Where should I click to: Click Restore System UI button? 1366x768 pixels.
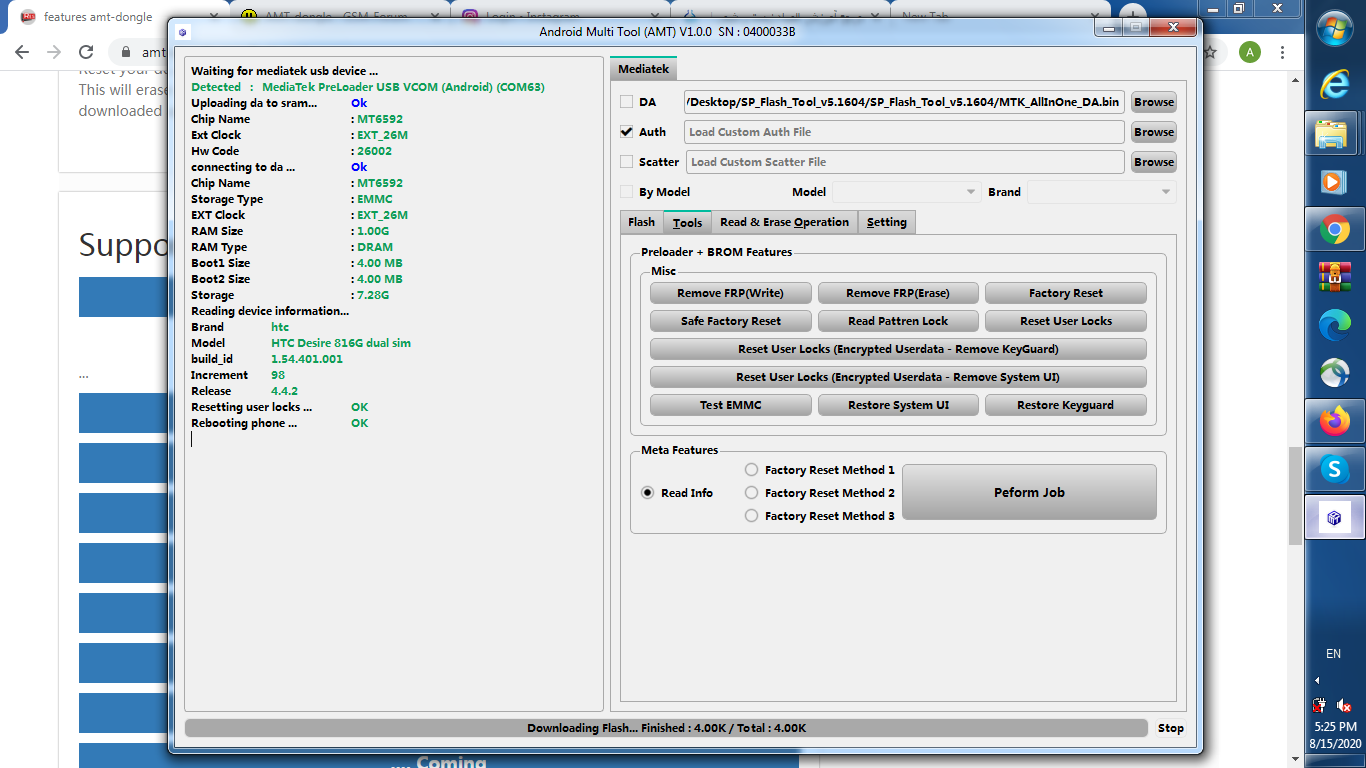pos(898,405)
